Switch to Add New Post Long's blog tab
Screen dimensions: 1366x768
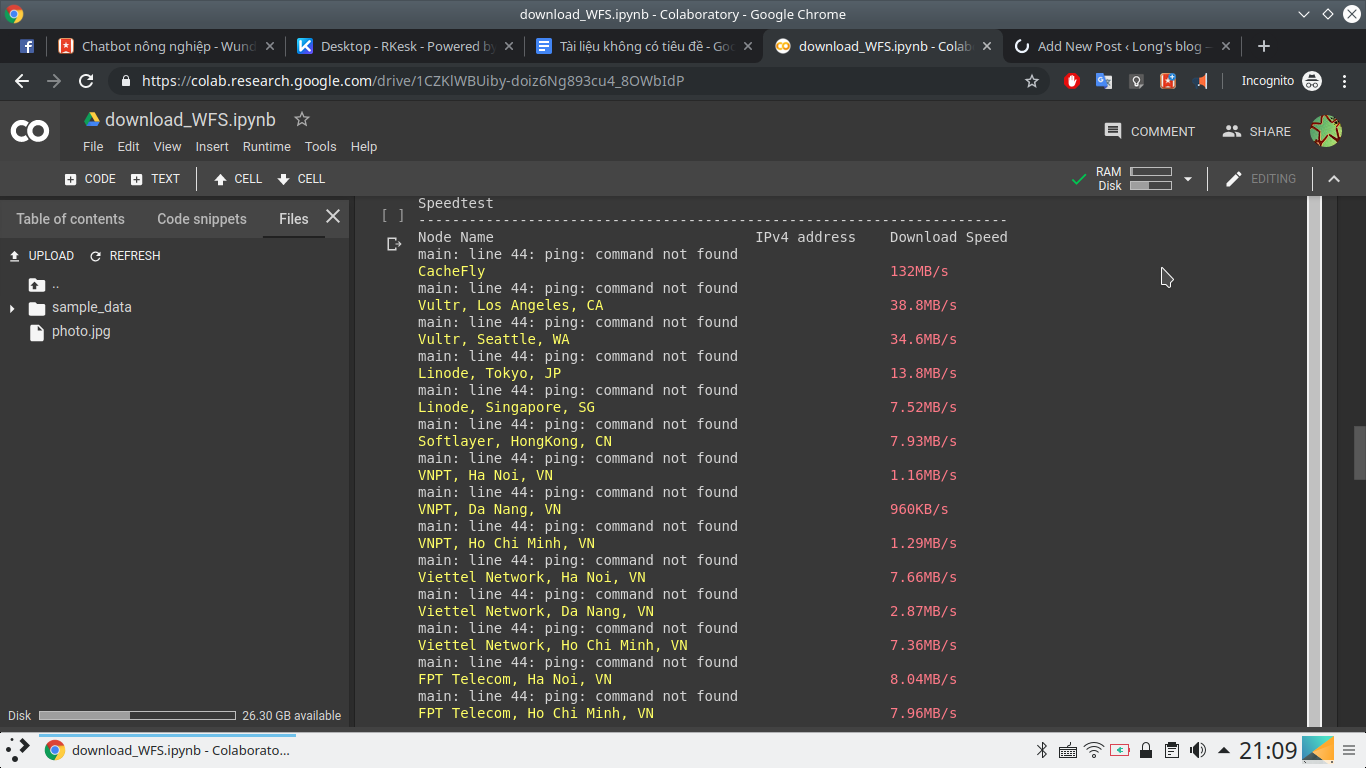pyautogui.click(x=1124, y=46)
